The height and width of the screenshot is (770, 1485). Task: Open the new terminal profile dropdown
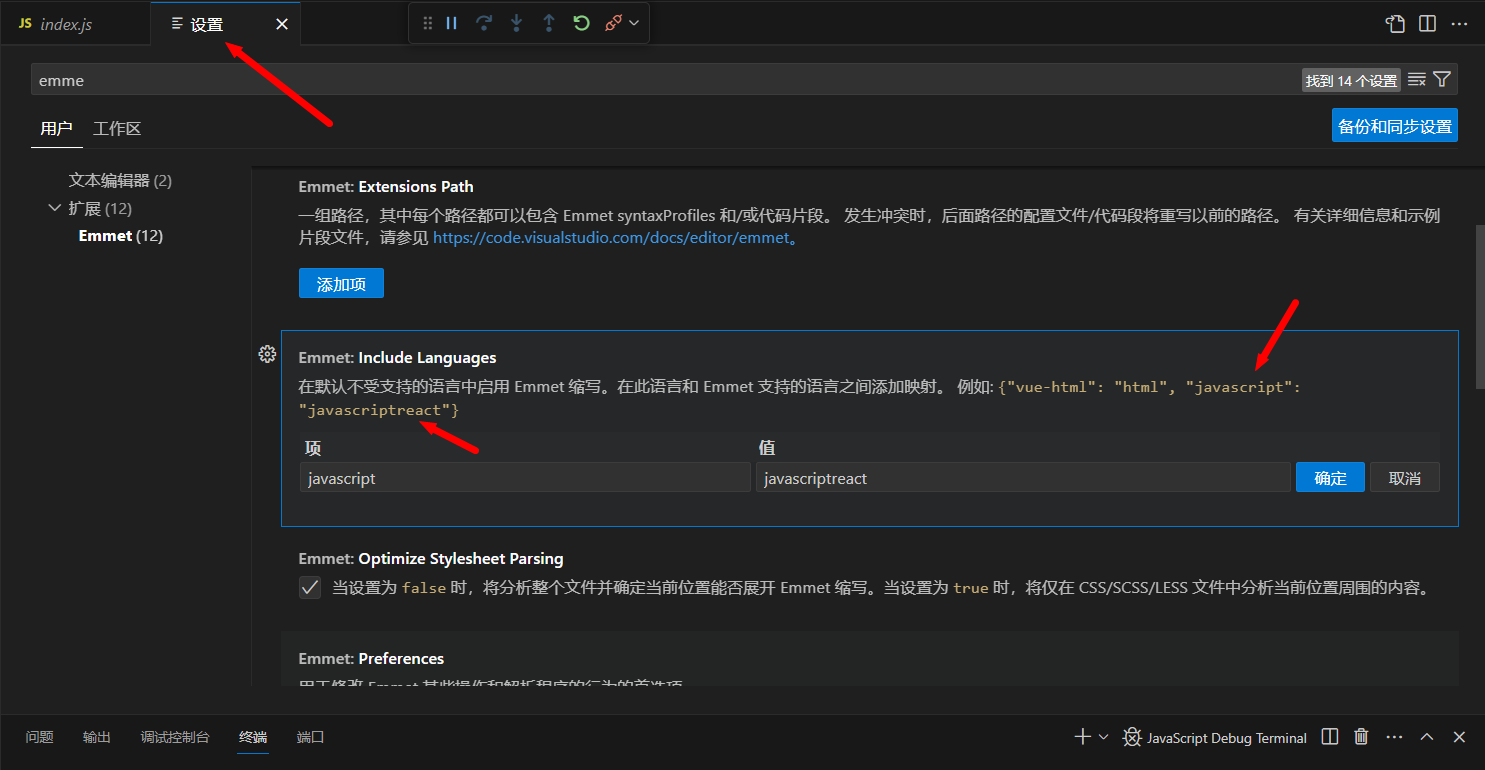(x=1103, y=737)
